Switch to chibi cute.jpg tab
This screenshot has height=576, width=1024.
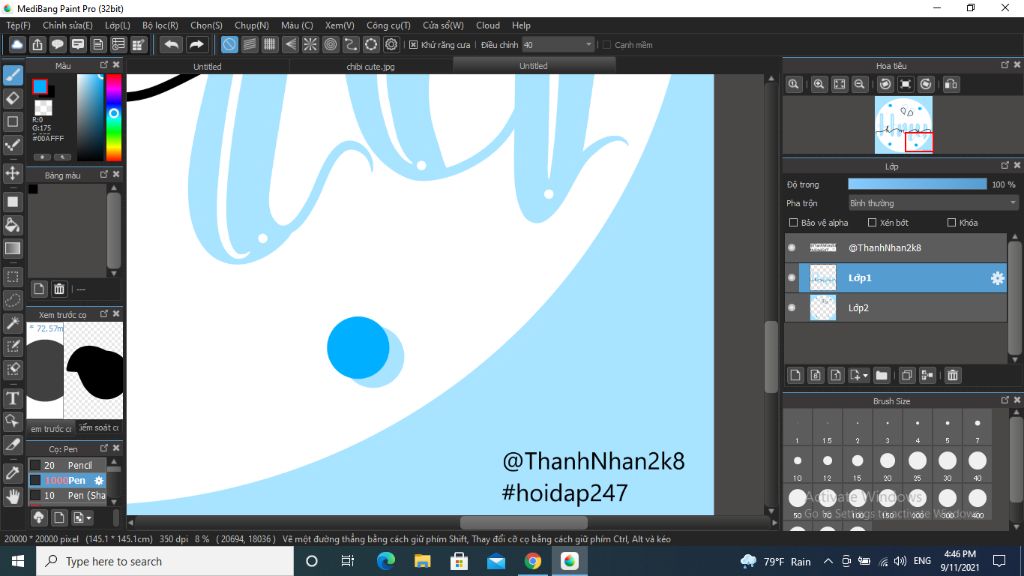click(371, 66)
